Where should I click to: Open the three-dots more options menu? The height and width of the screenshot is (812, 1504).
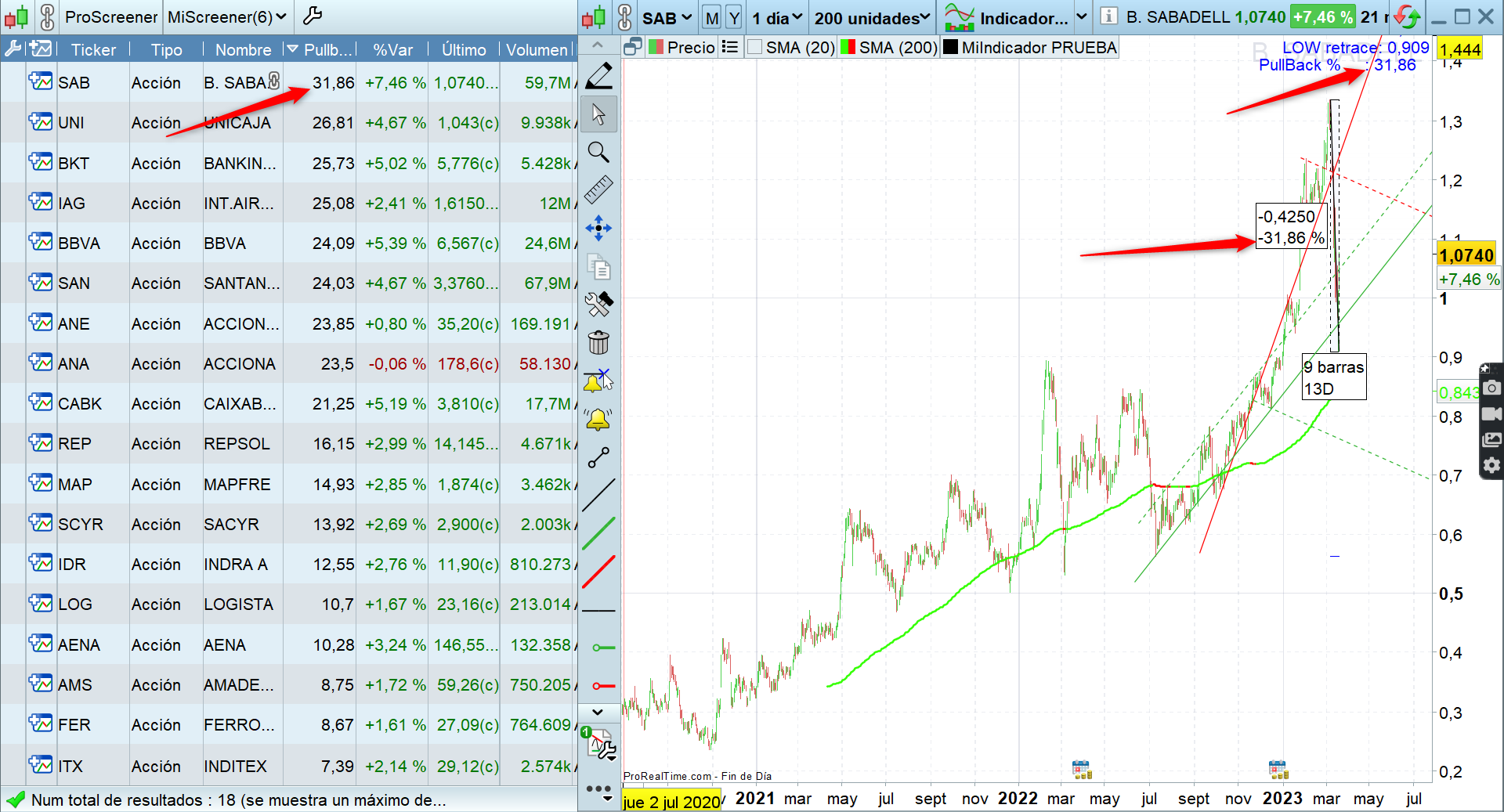[598, 792]
